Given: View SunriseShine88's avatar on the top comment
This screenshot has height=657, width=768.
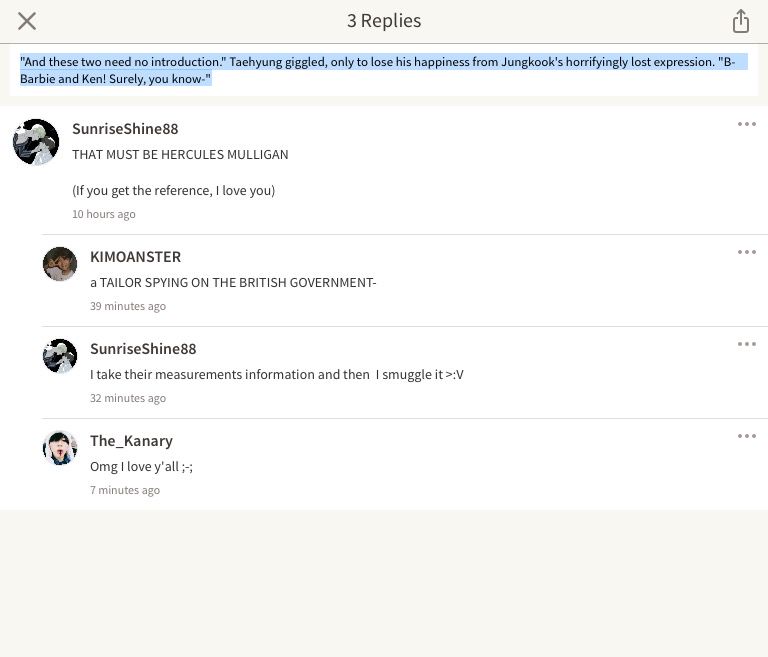Looking at the screenshot, I should coord(36,142).
